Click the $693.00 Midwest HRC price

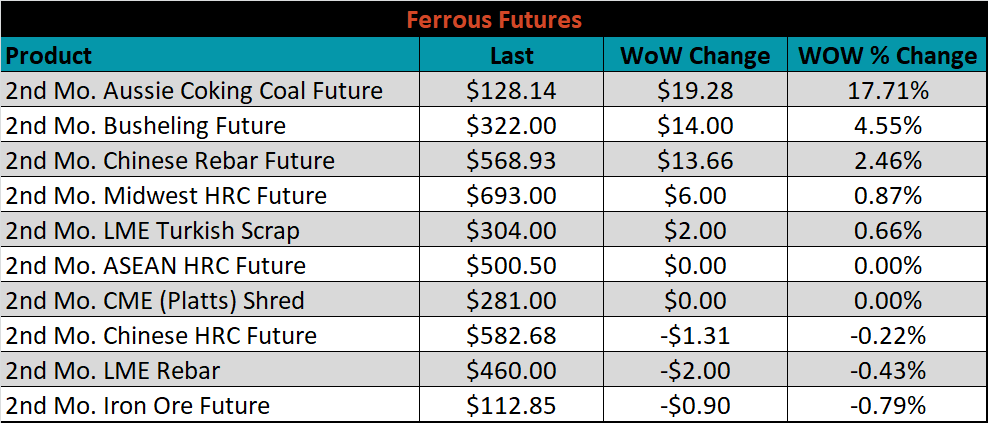click(512, 194)
